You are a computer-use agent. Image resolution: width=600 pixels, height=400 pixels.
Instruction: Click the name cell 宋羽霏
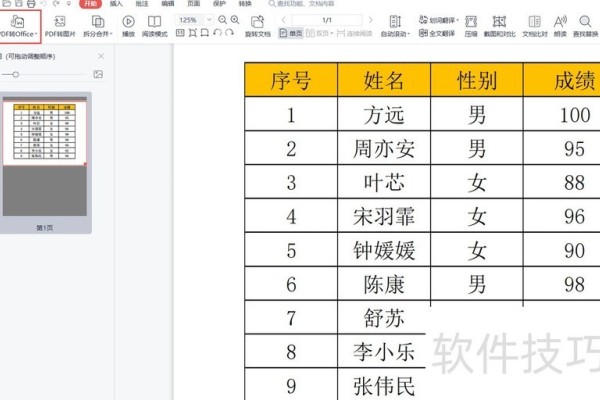coord(384,216)
